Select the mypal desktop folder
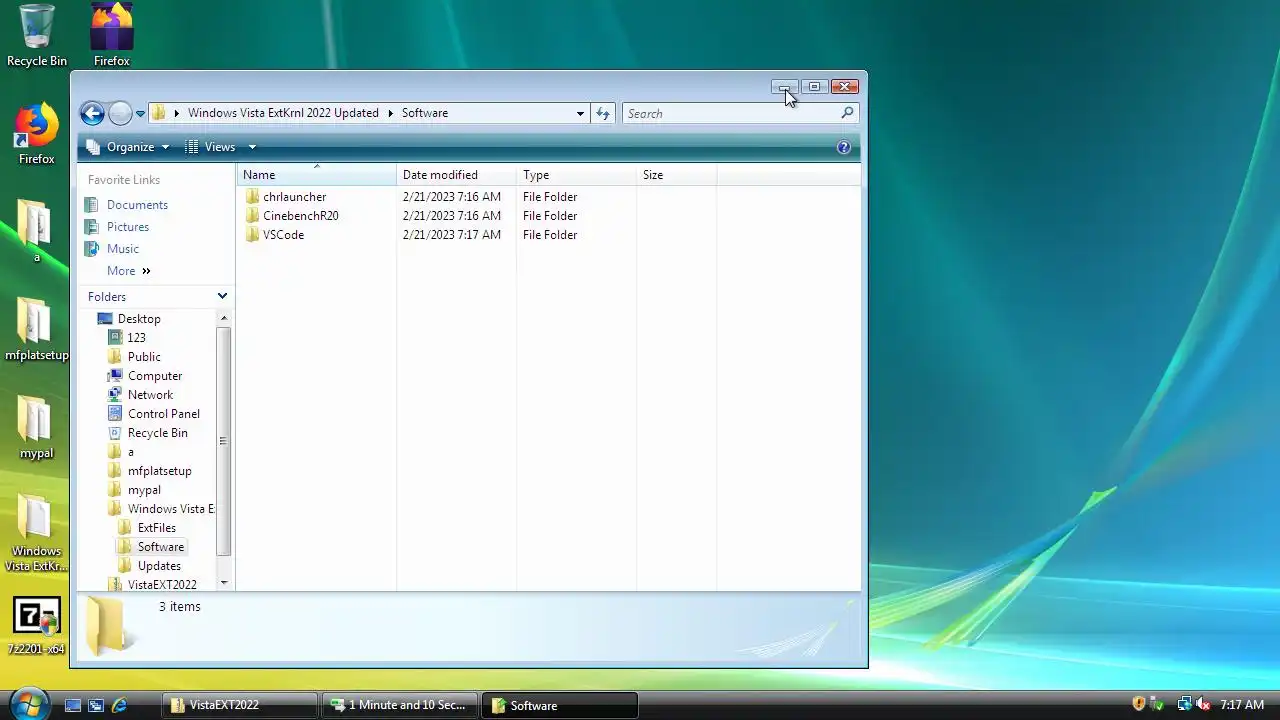Image resolution: width=1280 pixels, height=720 pixels. (37, 427)
